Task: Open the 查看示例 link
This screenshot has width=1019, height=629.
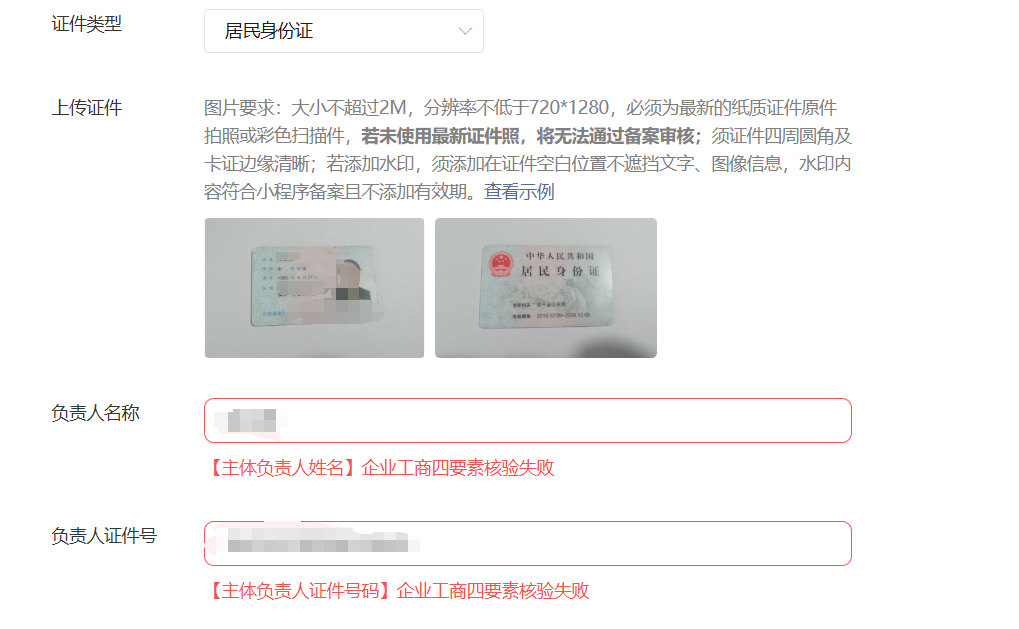Action: coord(519,192)
